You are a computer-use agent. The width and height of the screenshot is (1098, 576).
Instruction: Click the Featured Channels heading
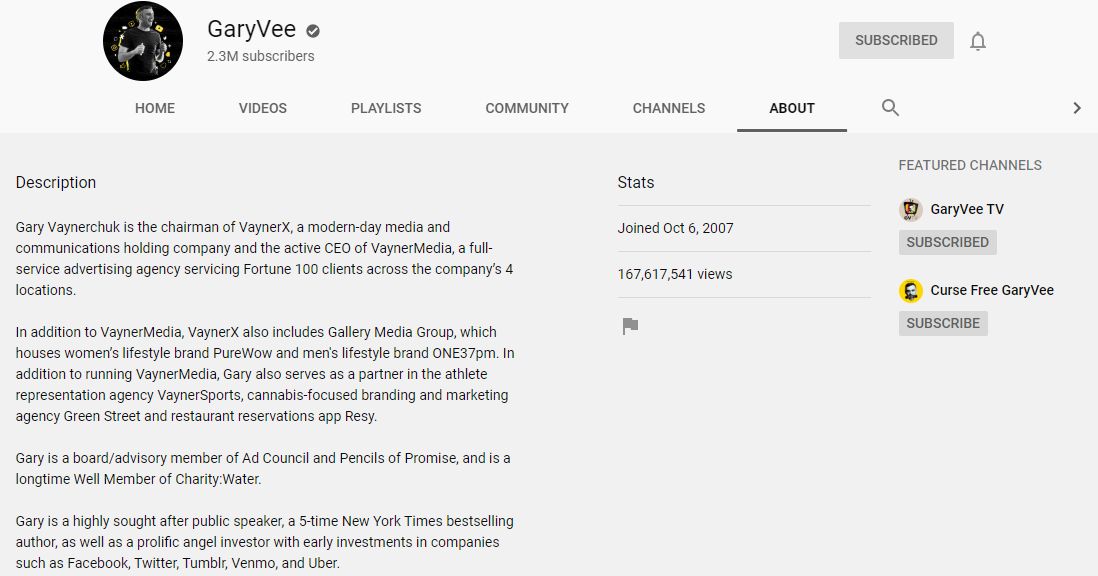(970, 165)
